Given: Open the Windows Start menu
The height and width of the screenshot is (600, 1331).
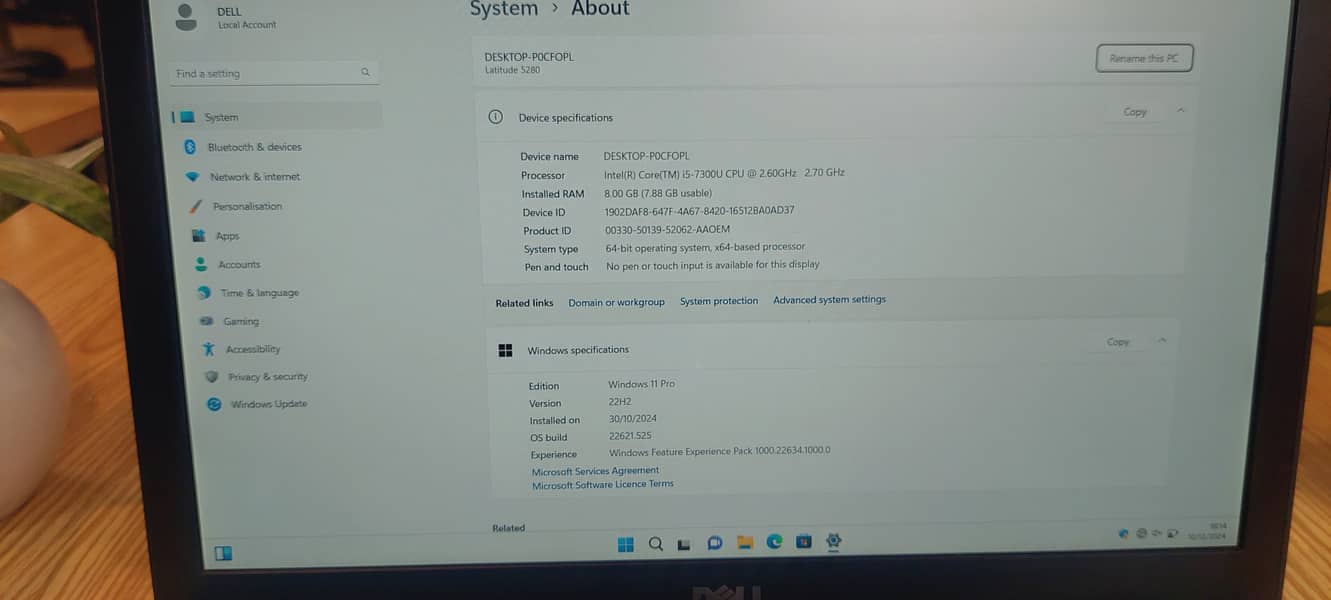Looking at the screenshot, I should [x=625, y=544].
